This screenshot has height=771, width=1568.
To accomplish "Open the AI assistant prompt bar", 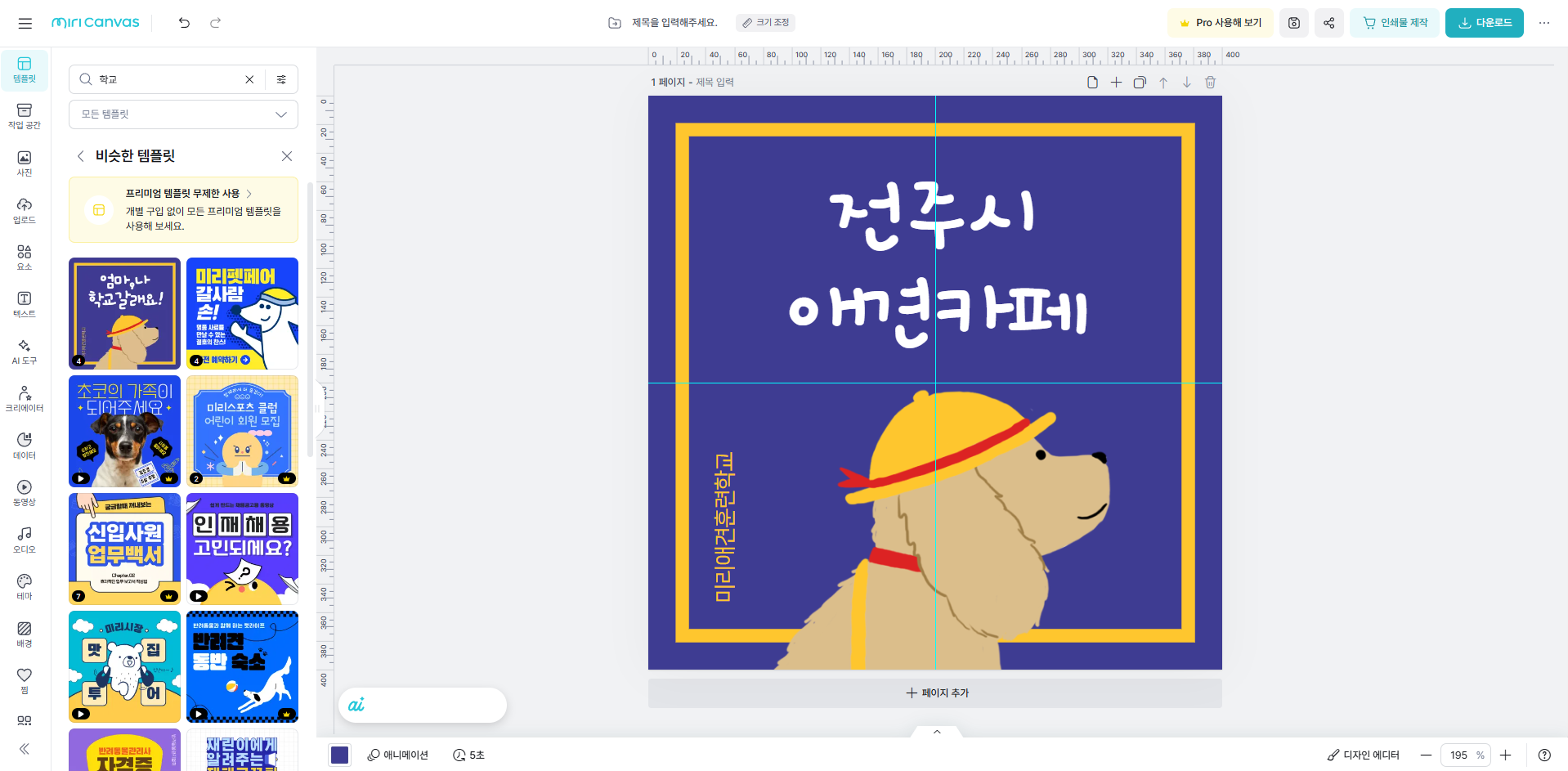I will point(423,705).
